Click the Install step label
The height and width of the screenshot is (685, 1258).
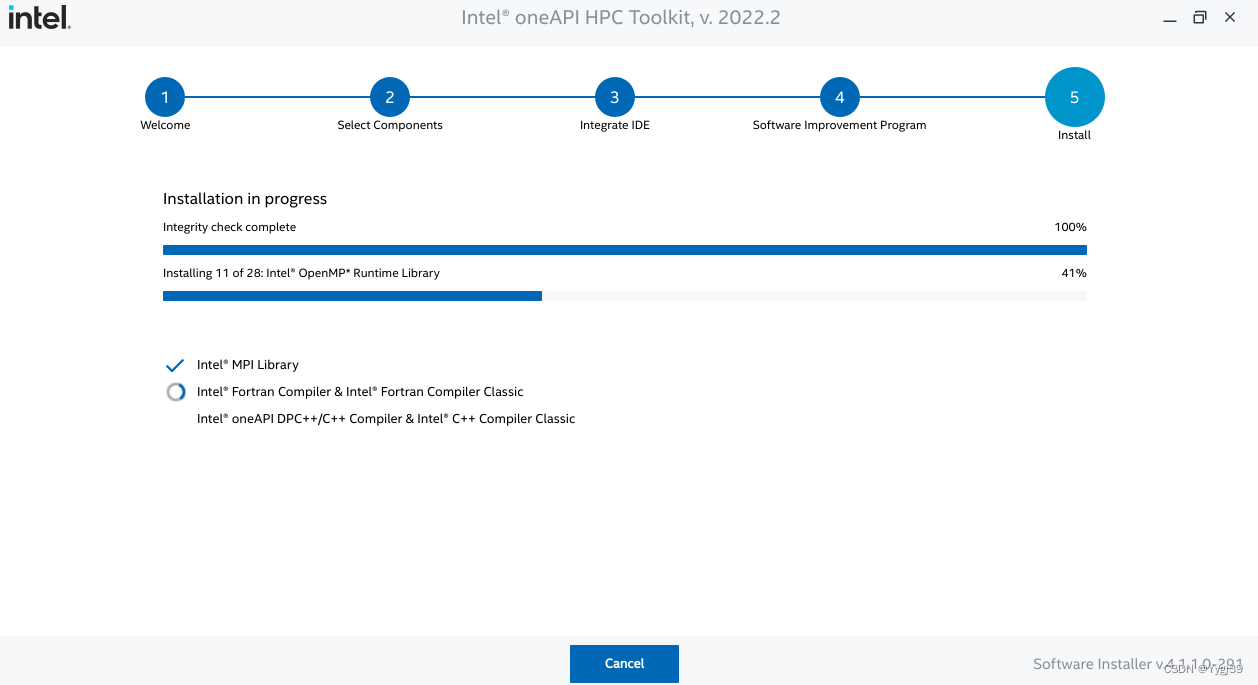1074,135
